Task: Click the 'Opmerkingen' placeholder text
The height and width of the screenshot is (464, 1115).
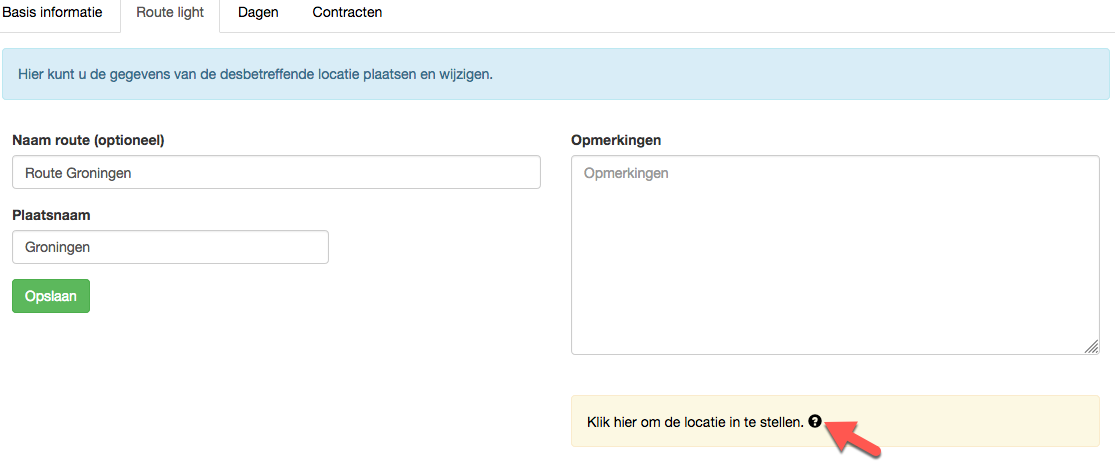Action: (626, 173)
